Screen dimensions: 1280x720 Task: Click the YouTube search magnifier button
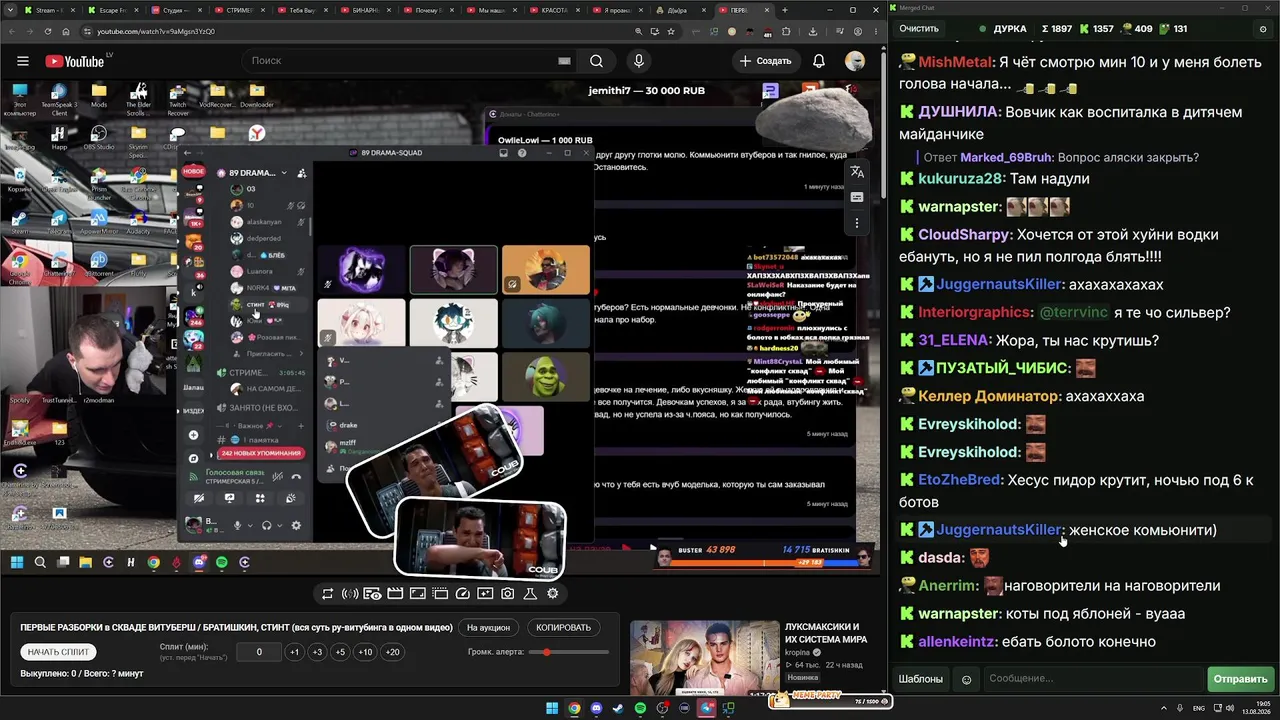[x=596, y=61]
